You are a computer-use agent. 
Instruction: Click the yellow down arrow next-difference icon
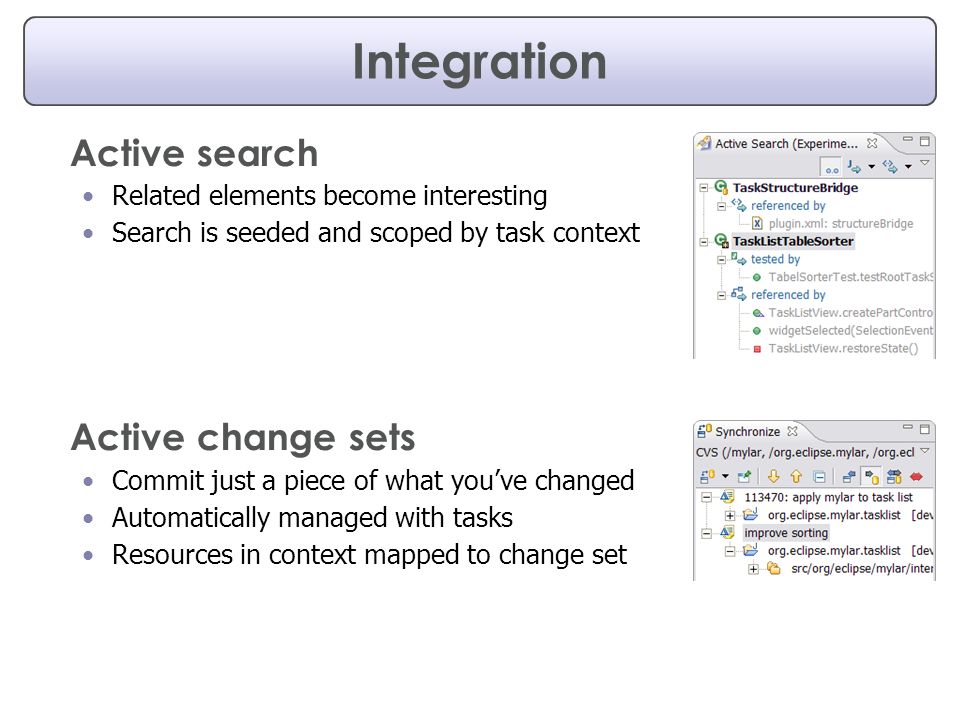[x=773, y=476]
